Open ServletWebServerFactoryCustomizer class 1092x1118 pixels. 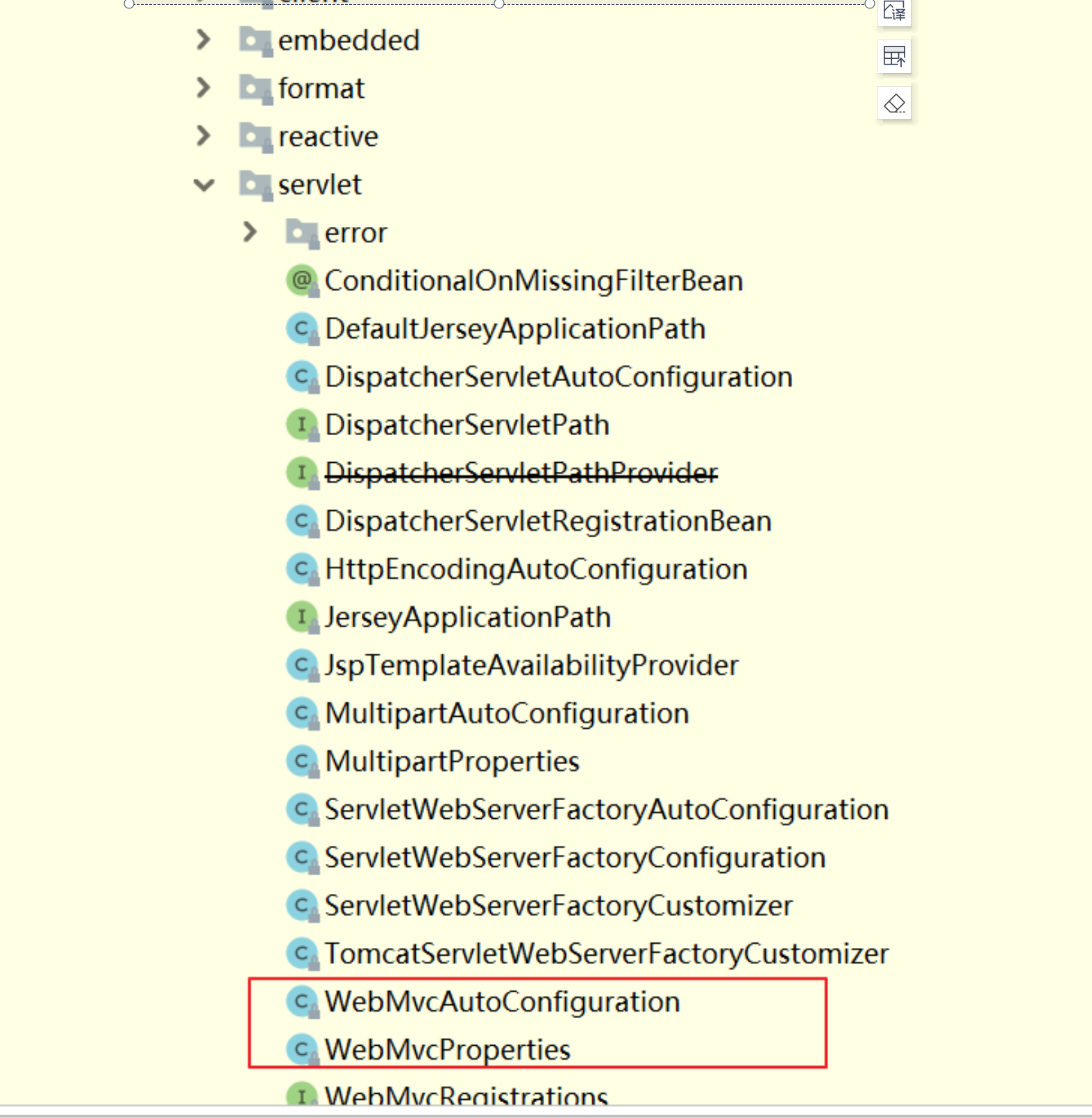(x=559, y=906)
